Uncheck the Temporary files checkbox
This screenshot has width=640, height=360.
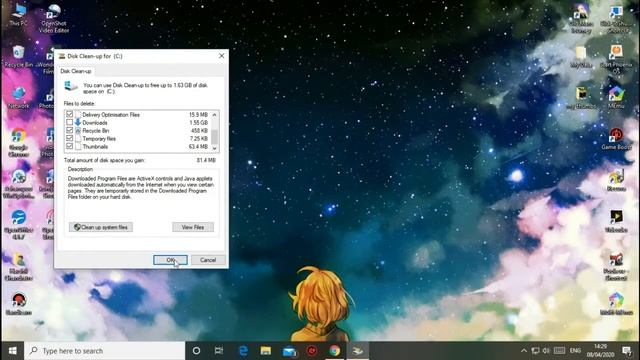69,138
